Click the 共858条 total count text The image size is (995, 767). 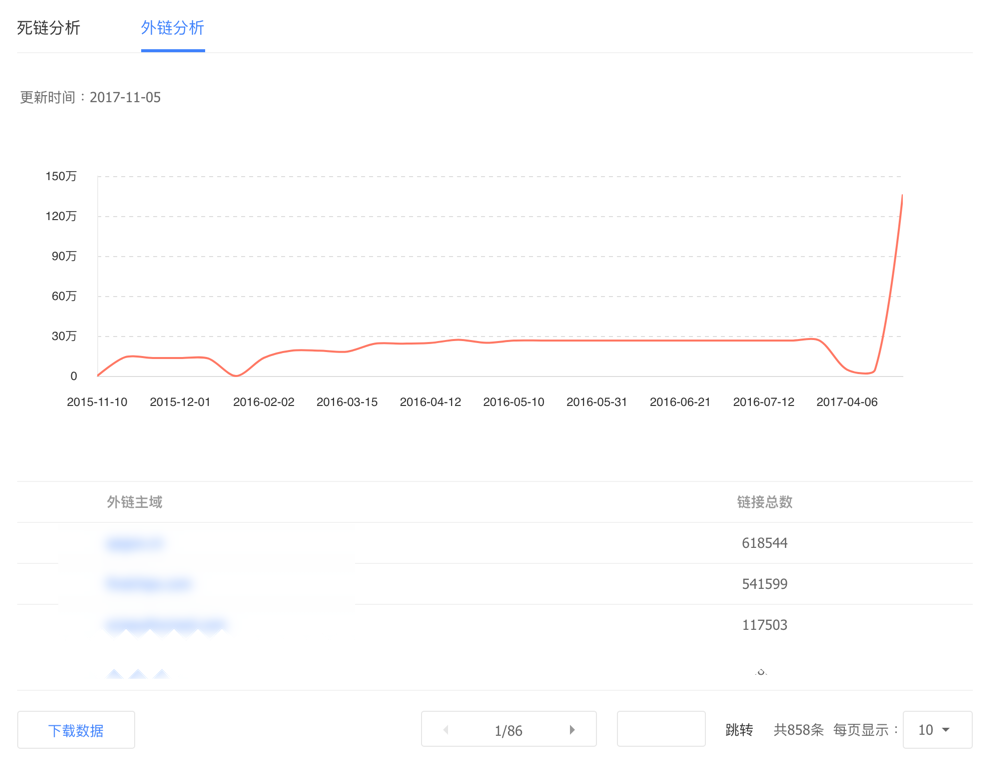click(x=798, y=730)
